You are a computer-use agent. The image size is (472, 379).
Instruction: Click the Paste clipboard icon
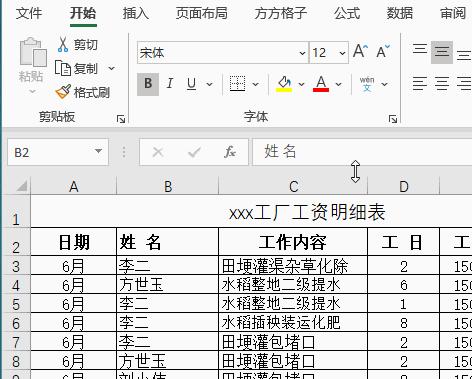[x=33, y=52]
